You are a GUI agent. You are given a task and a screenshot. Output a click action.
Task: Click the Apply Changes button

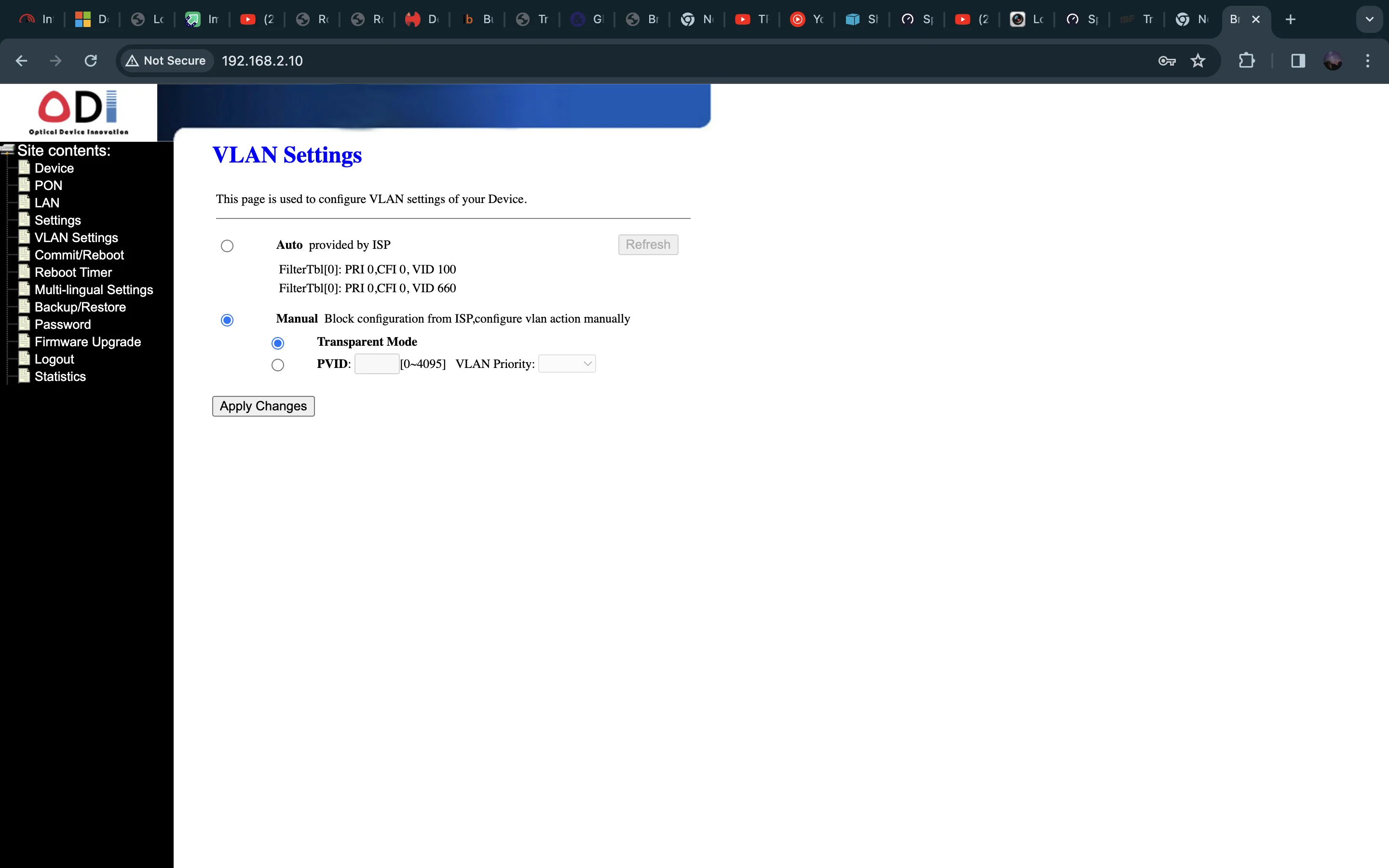(263, 405)
